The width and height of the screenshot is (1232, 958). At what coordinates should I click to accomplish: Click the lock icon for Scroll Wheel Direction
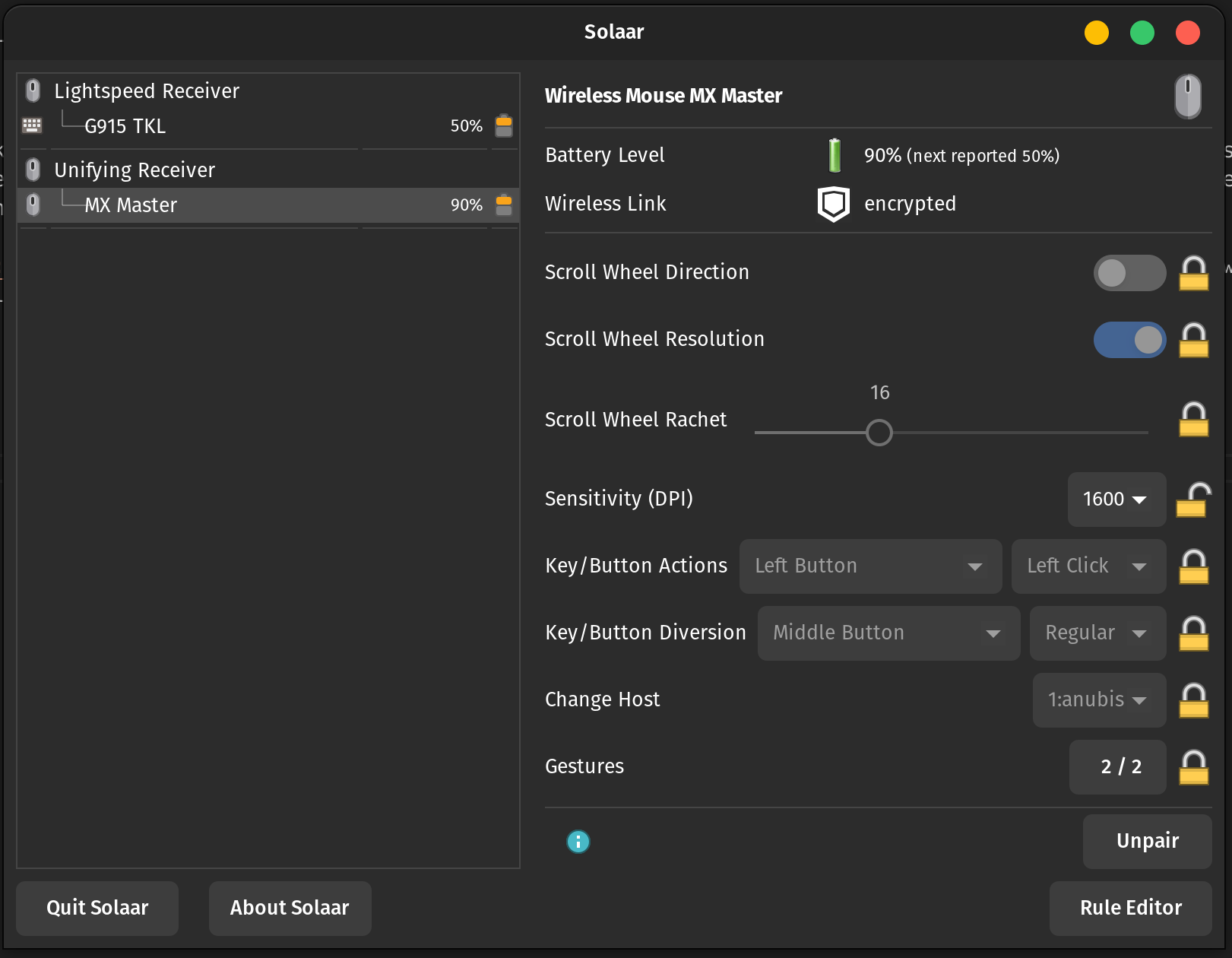pos(1193,273)
